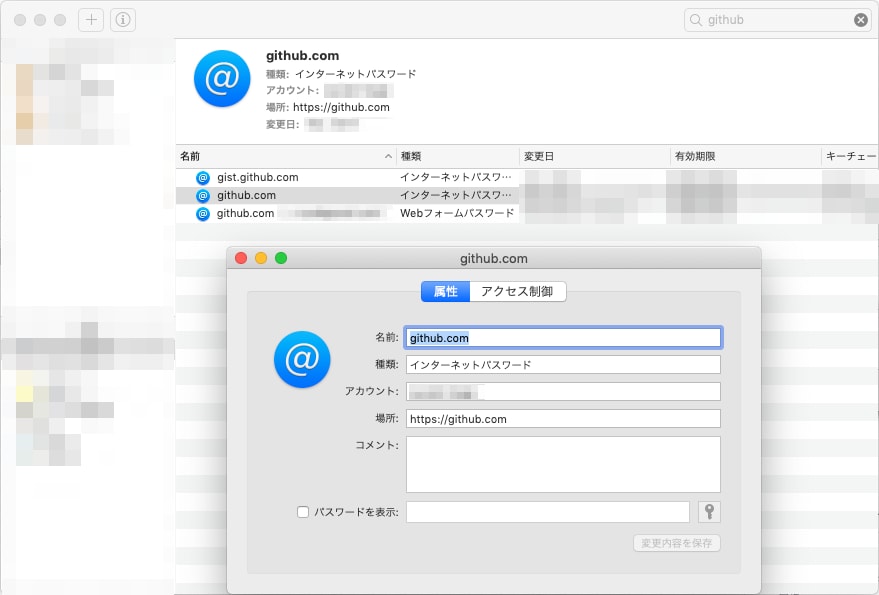Switch to the アクセス制御 tab

tap(517, 292)
